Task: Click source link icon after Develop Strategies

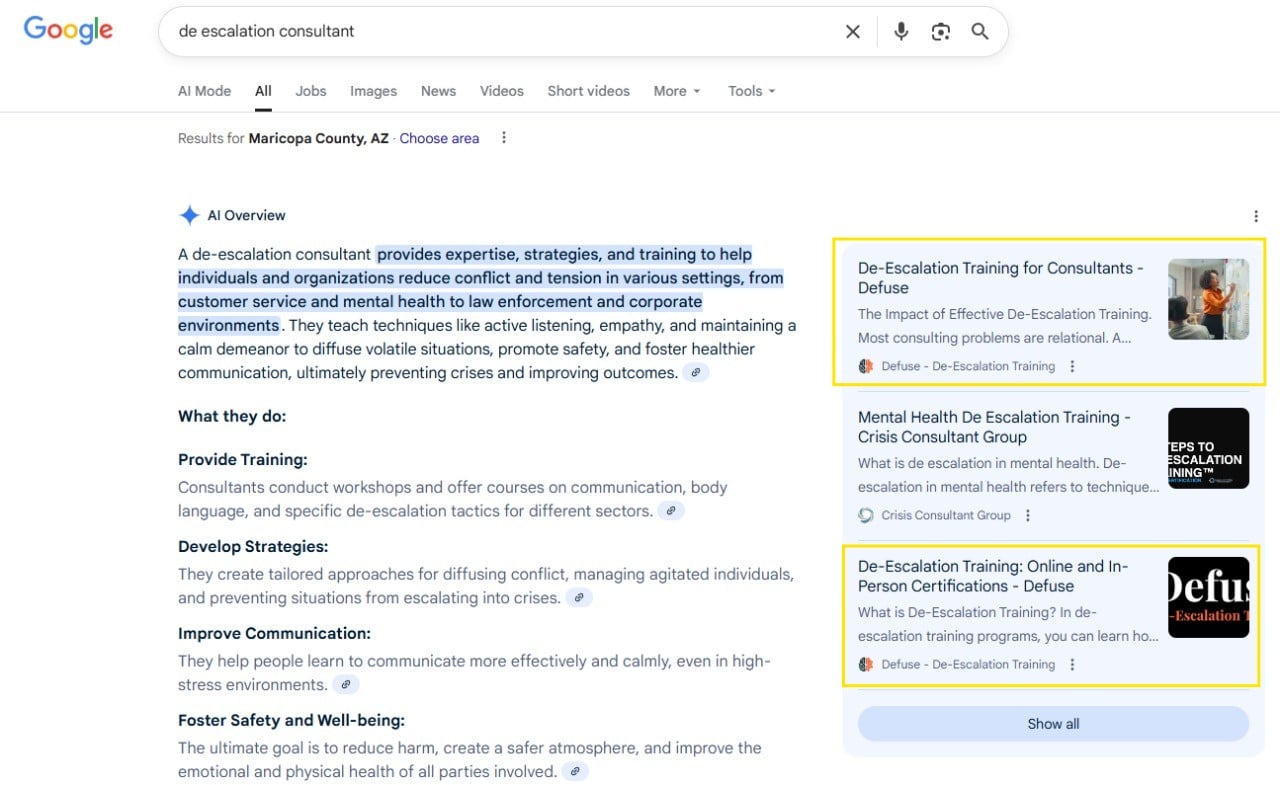Action: (x=579, y=598)
